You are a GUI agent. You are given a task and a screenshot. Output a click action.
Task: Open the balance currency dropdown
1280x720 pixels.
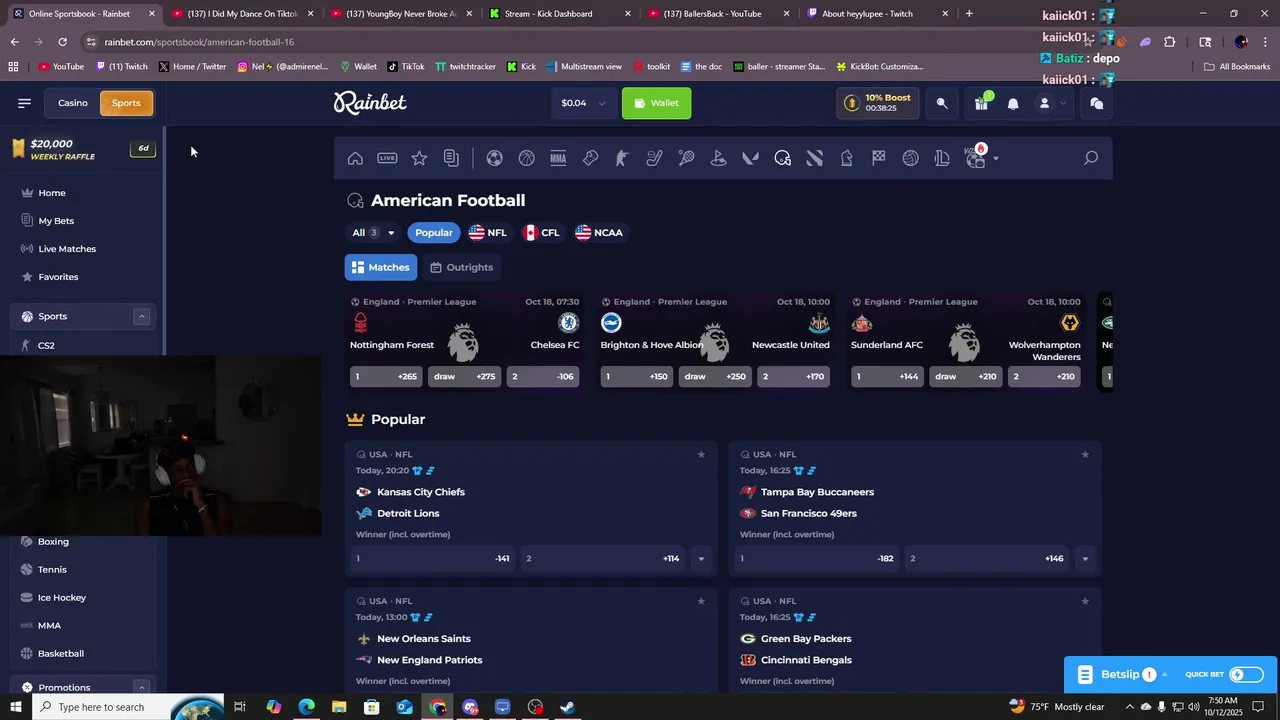(583, 103)
